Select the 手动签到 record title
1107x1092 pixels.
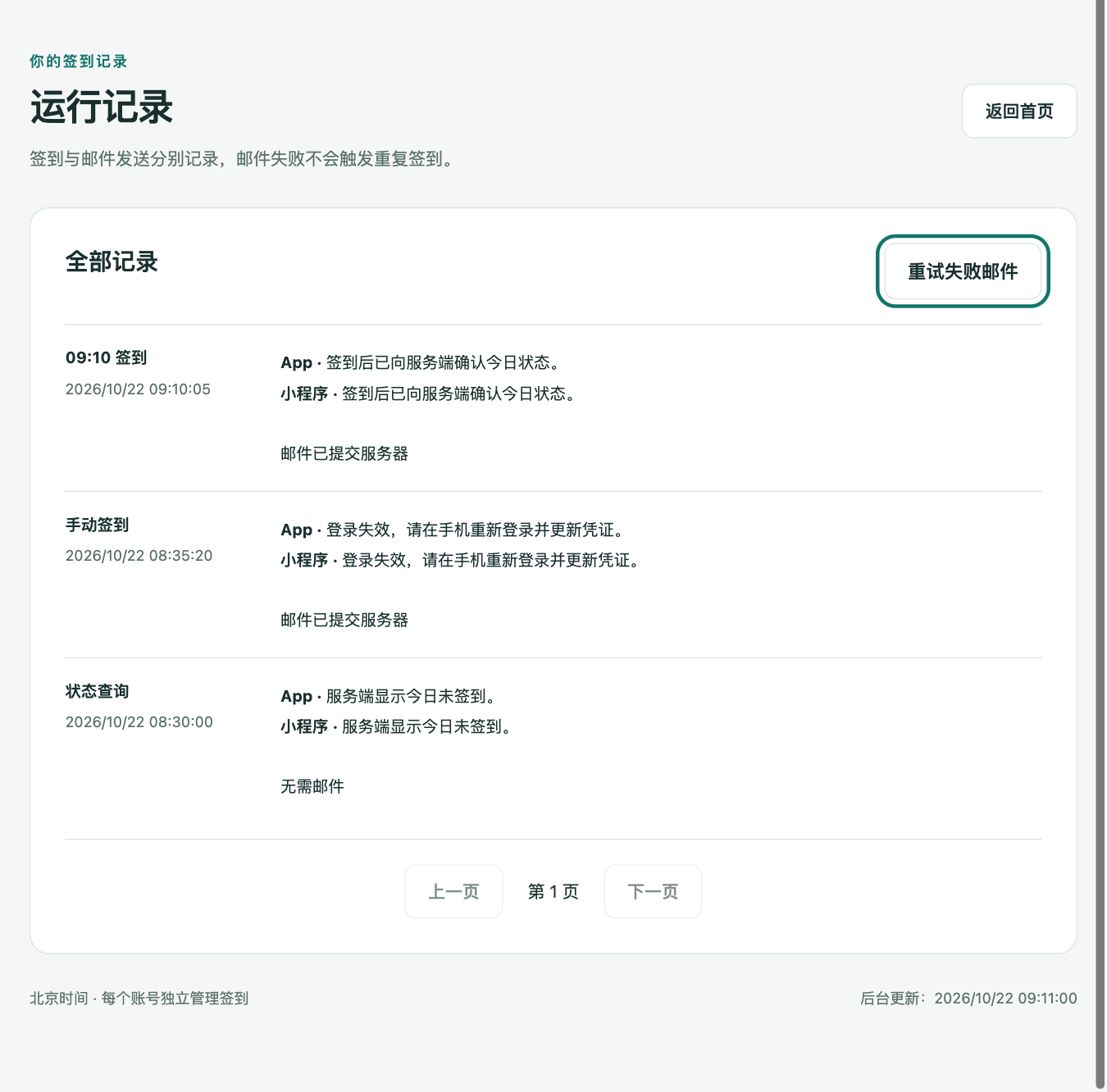click(98, 525)
